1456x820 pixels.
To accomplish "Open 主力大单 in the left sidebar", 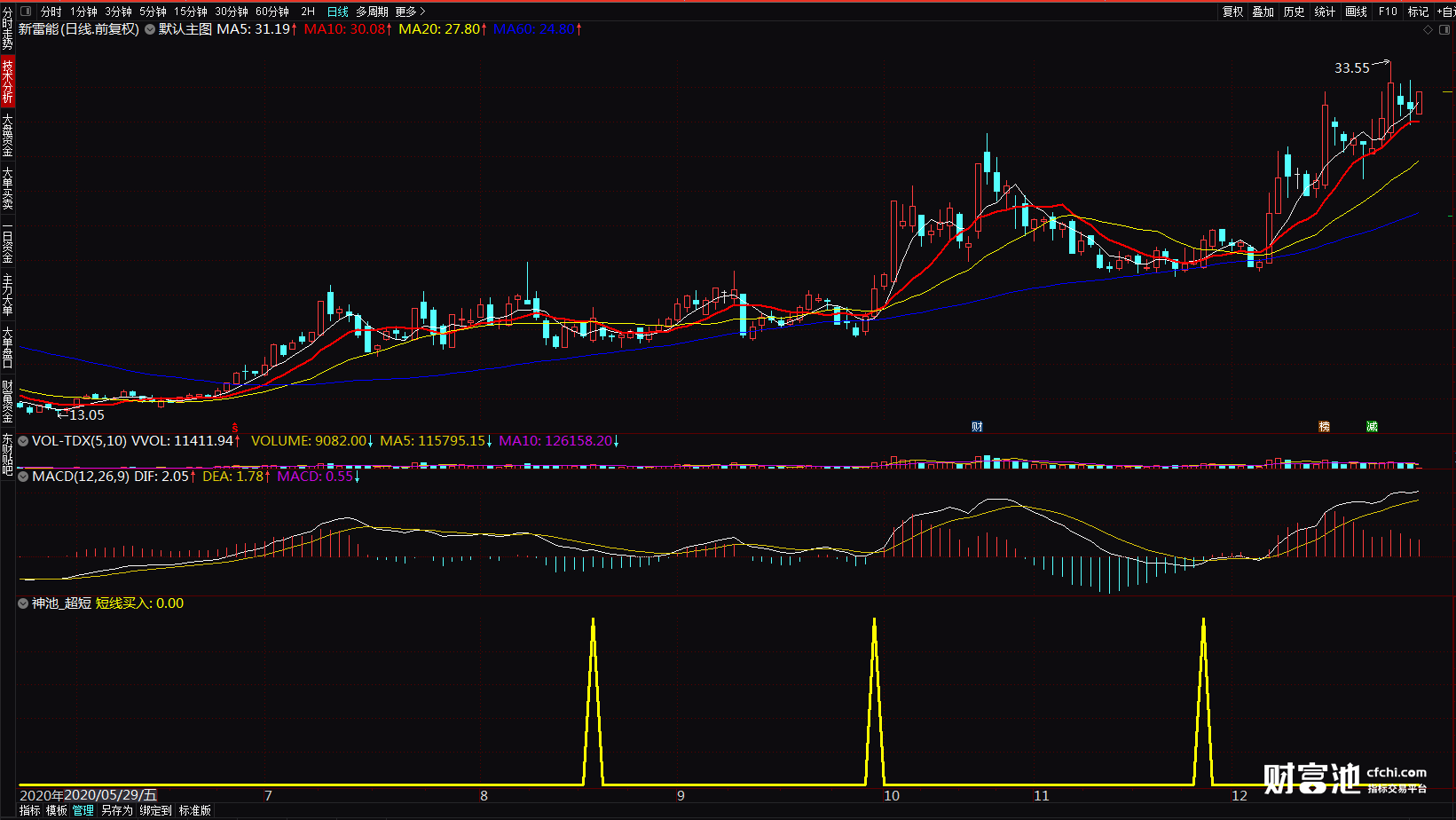I will pos(7,295).
